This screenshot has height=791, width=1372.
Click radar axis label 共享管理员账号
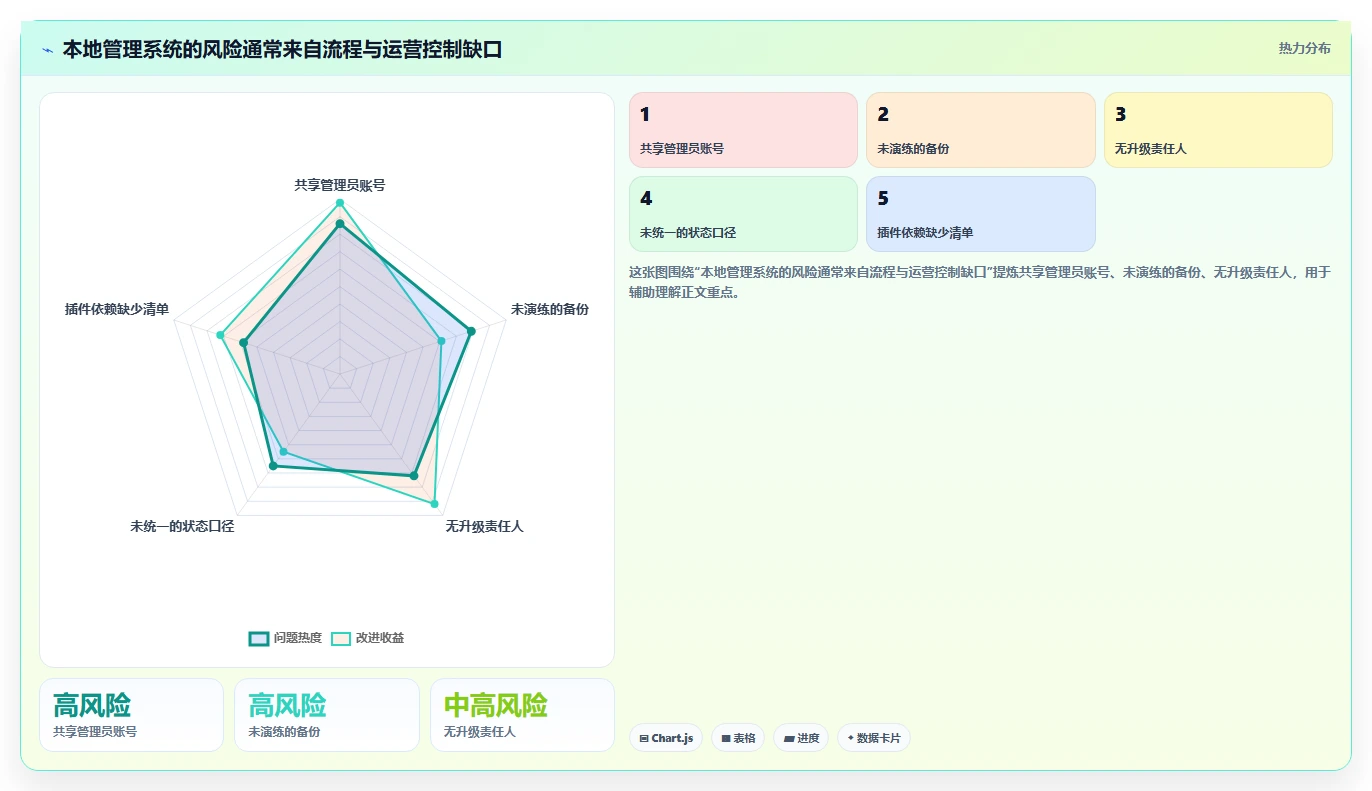coord(340,185)
